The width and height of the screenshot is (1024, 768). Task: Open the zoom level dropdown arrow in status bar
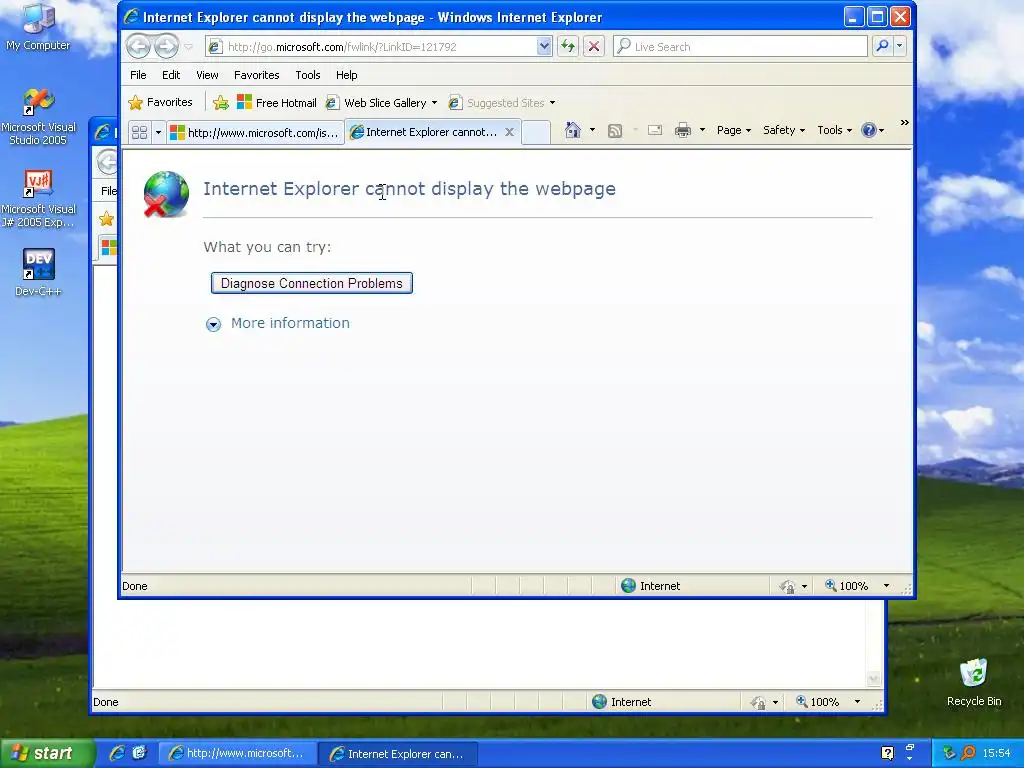tap(886, 586)
